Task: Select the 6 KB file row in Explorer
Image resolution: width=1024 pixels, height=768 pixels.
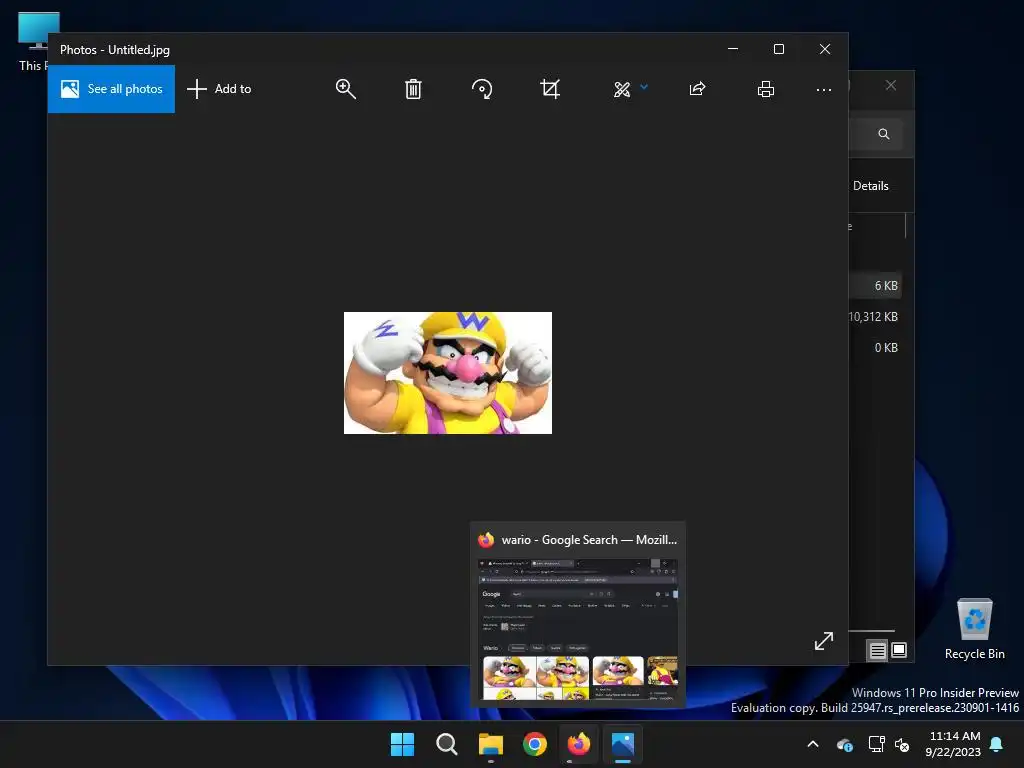Action: click(875, 285)
